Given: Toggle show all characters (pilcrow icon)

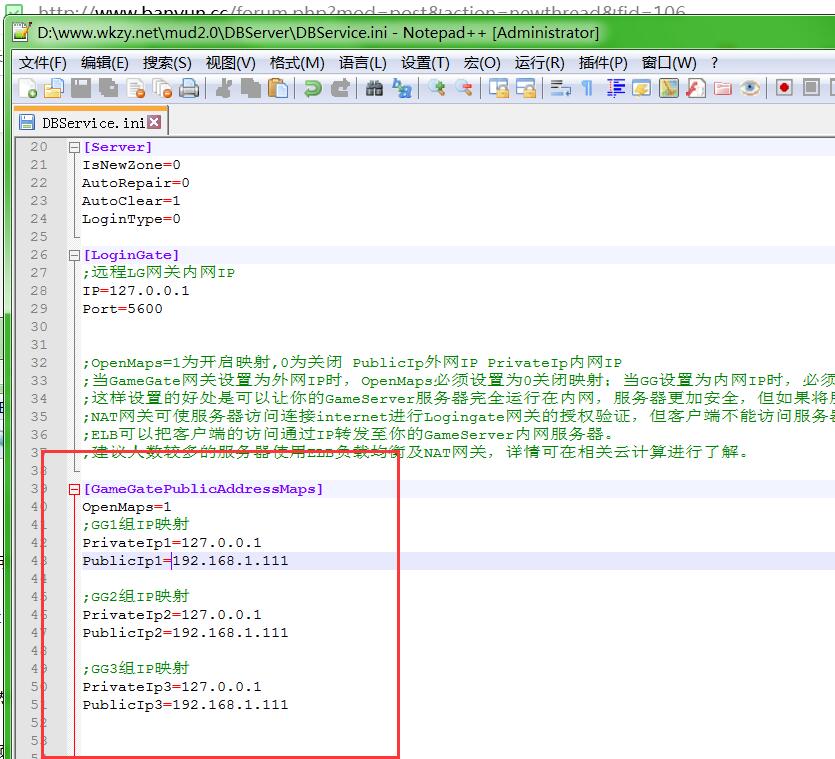Looking at the screenshot, I should pyautogui.click(x=587, y=89).
